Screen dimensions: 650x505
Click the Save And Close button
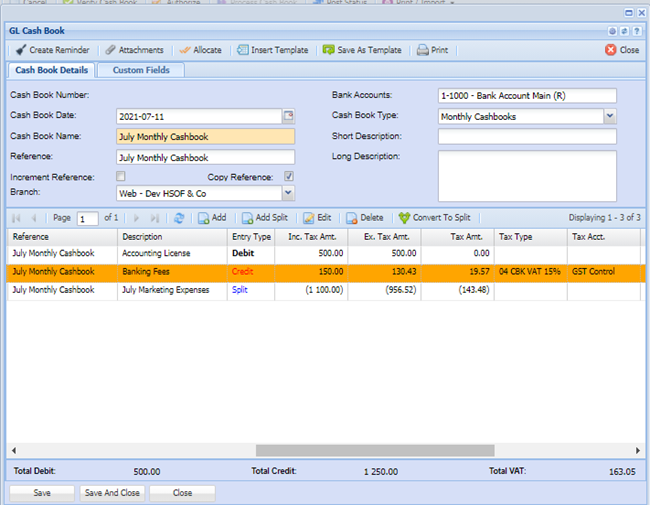112,493
